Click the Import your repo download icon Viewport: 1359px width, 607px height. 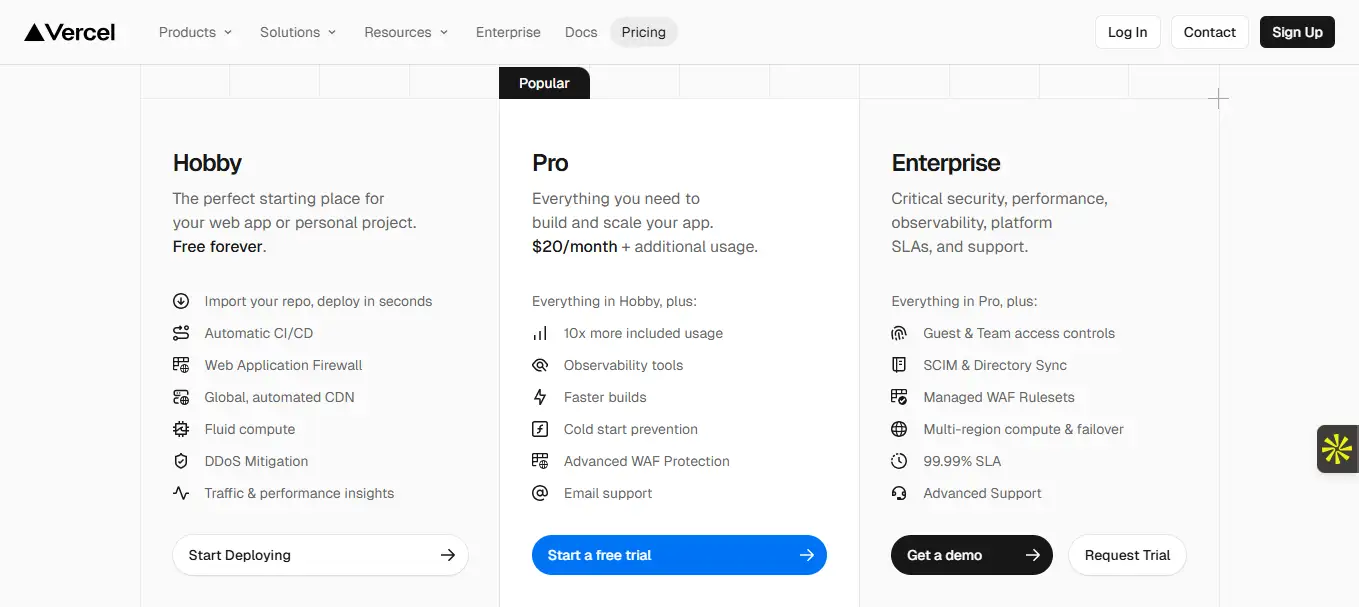(181, 301)
